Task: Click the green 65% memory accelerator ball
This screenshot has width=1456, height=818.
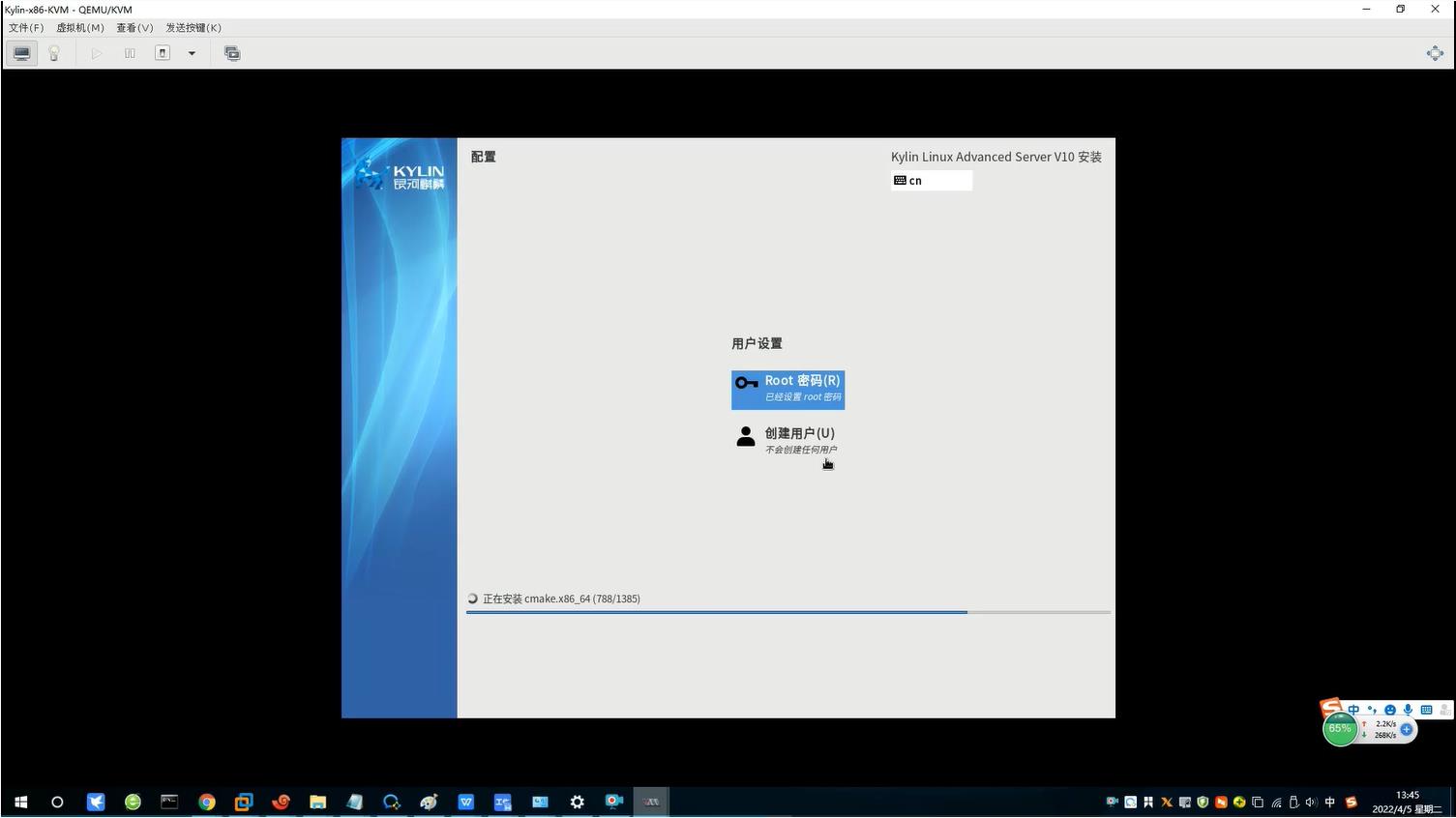Action: click(x=1340, y=728)
